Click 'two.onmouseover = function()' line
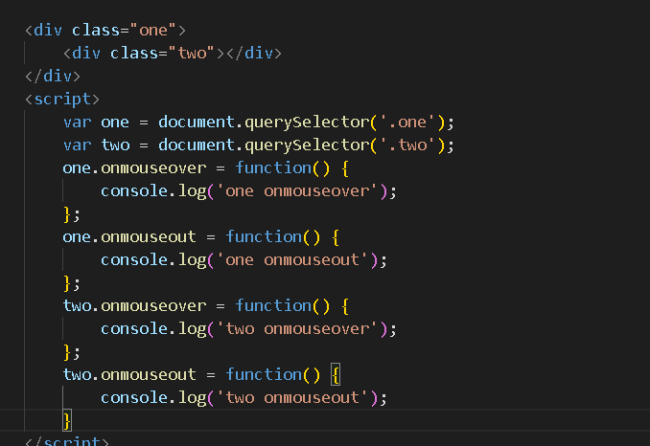The image size is (650, 446). pos(206,306)
